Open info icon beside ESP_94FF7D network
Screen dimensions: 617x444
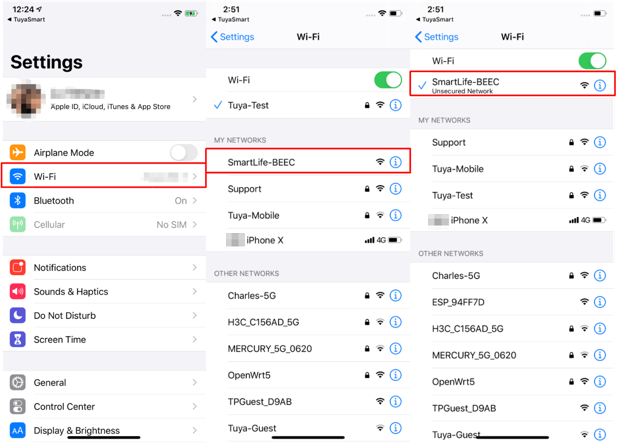[x=600, y=301]
